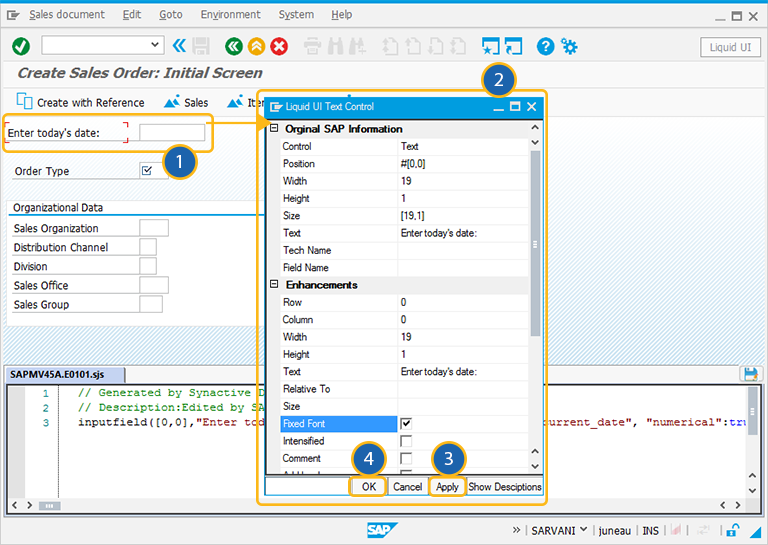Toggle the Fixed Font checkbox

406,424
